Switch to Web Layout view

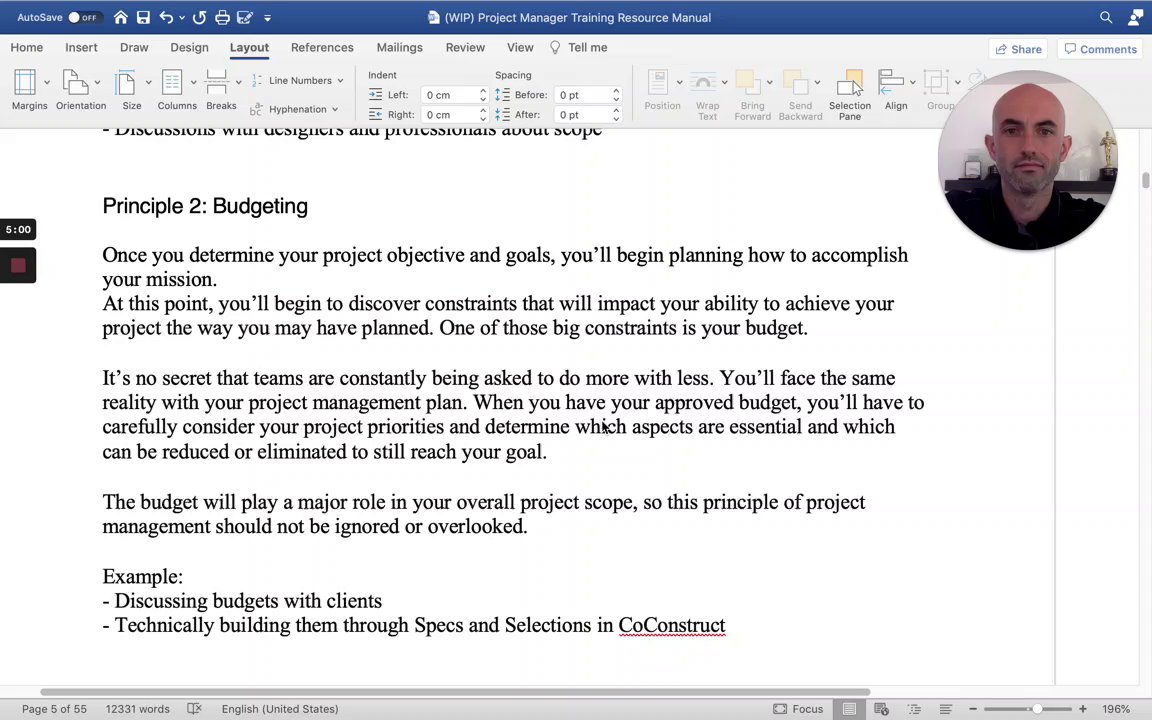click(x=882, y=709)
